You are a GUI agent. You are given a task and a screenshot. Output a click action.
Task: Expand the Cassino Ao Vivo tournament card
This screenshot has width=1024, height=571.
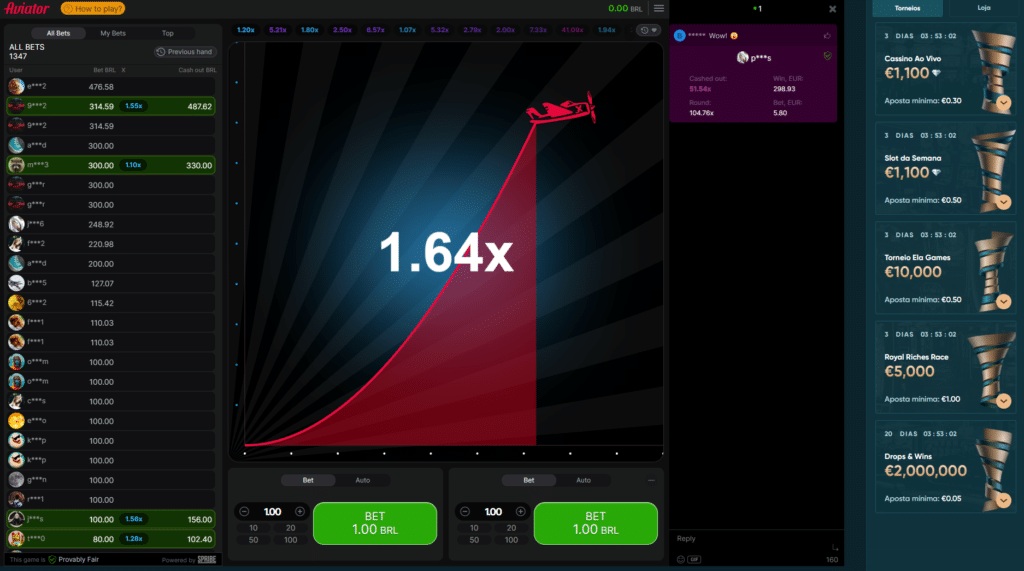pos(1004,103)
